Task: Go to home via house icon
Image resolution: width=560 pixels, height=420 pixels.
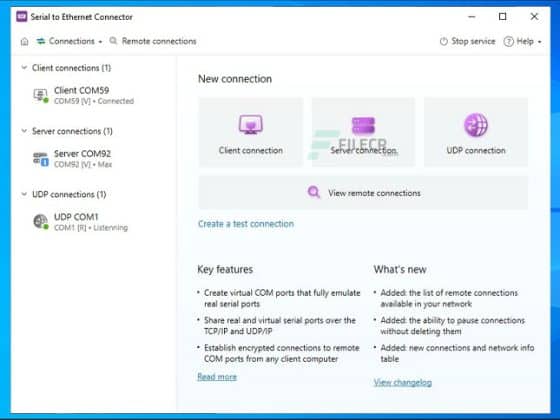Action: pyautogui.click(x=24, y=41)
